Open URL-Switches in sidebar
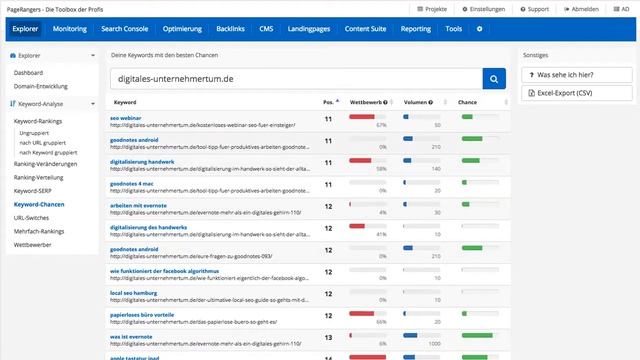This screenshot has height=360, width=640. tap(31, 218)
